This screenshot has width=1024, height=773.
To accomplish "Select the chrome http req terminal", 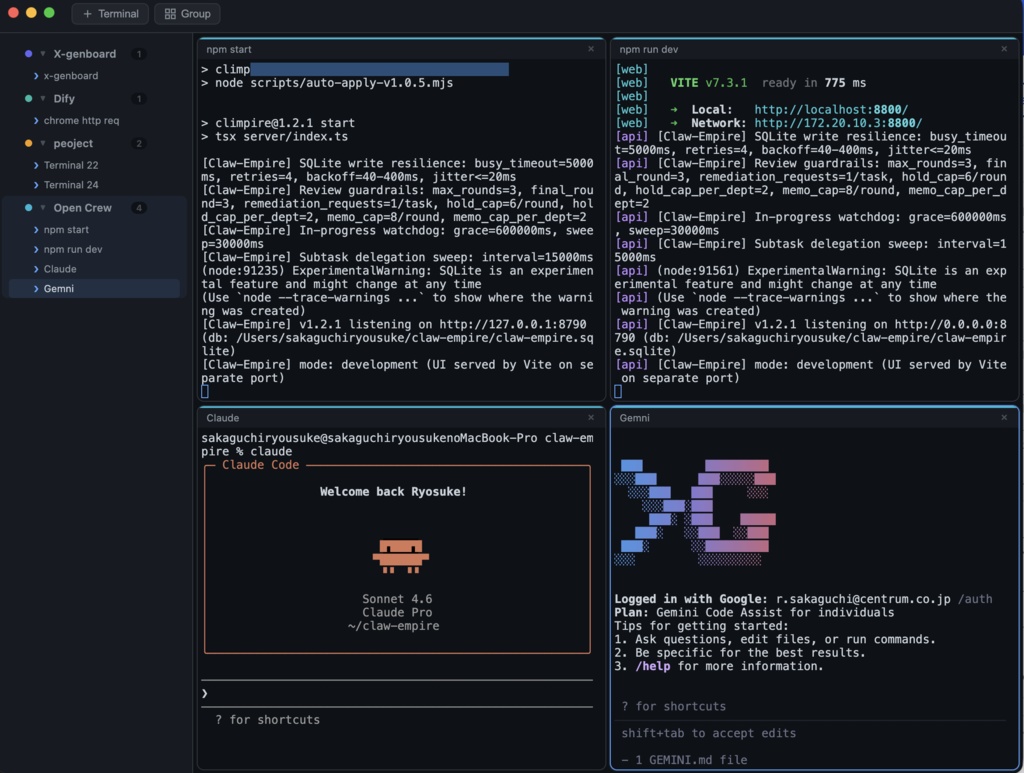I will click(95, 120).
